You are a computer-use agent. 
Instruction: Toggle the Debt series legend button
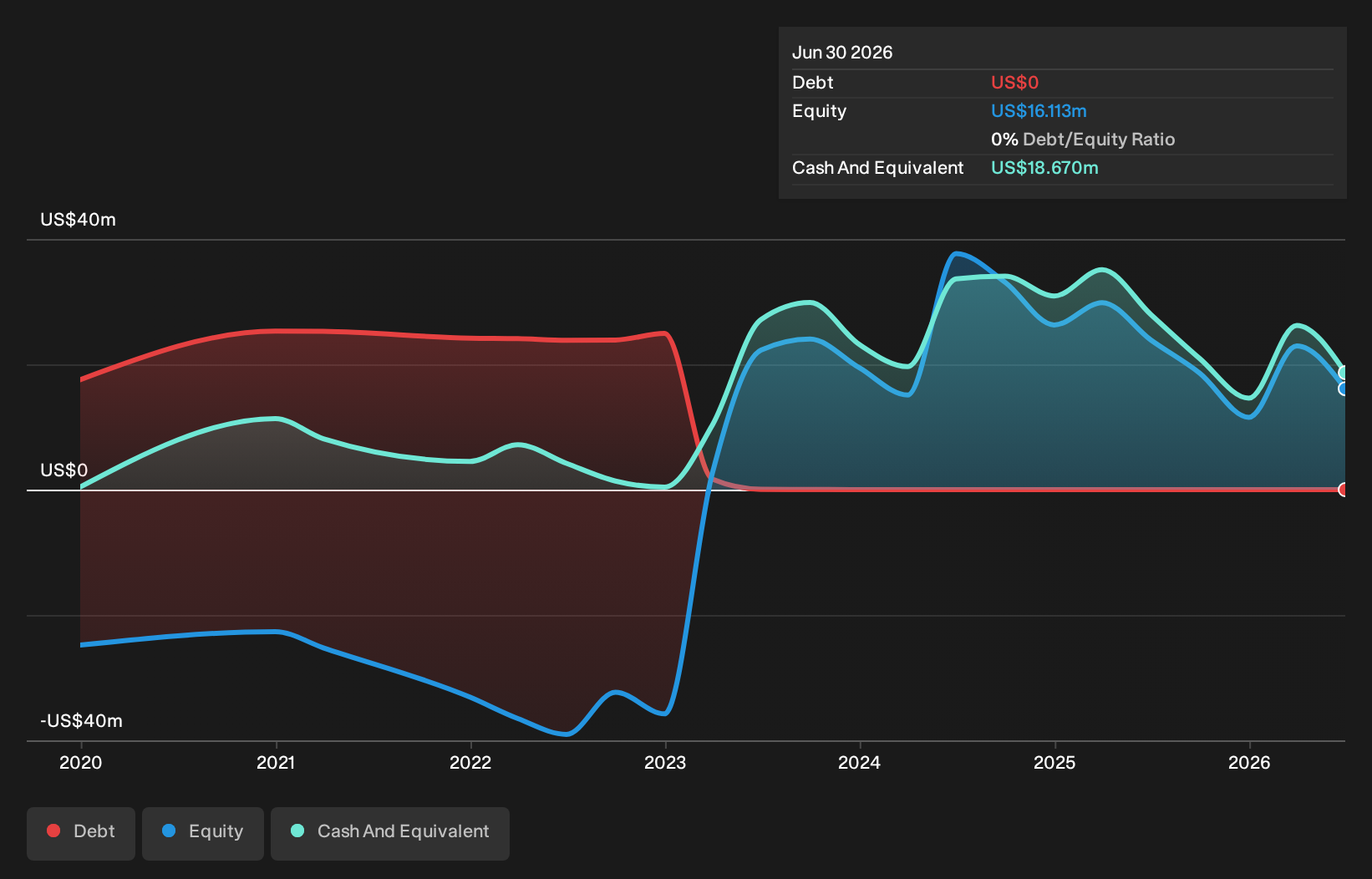[x=81, y=833]
